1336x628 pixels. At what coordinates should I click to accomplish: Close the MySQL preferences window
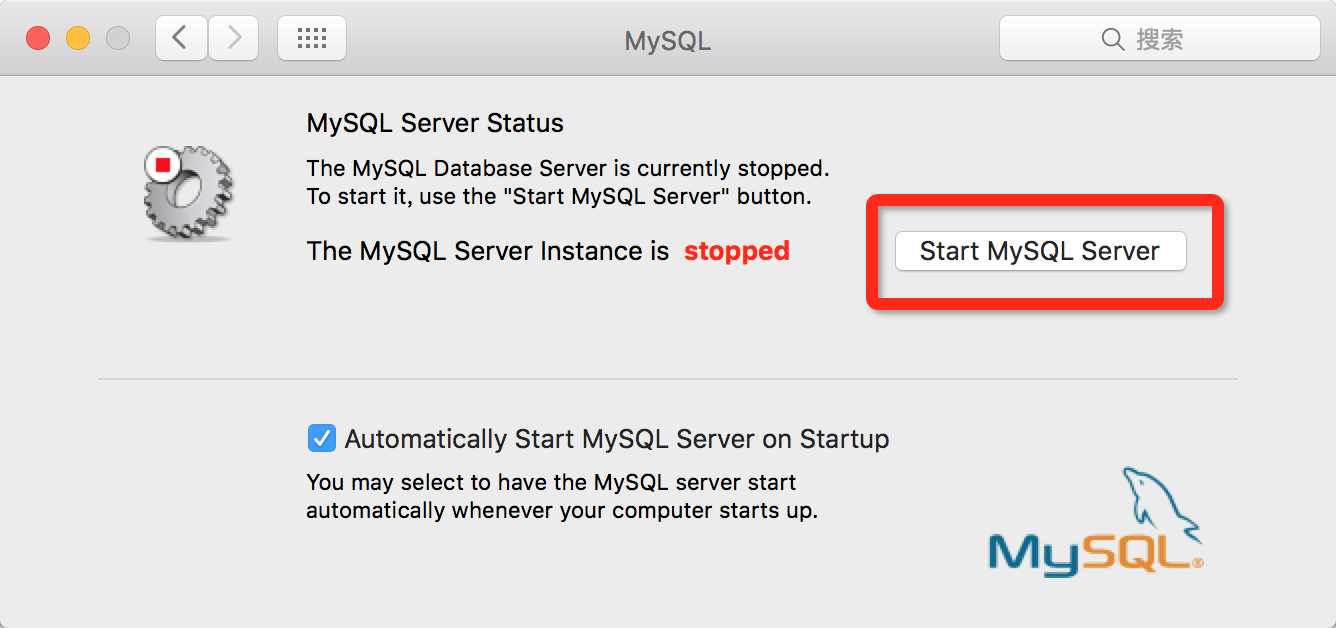click(38, 39)
